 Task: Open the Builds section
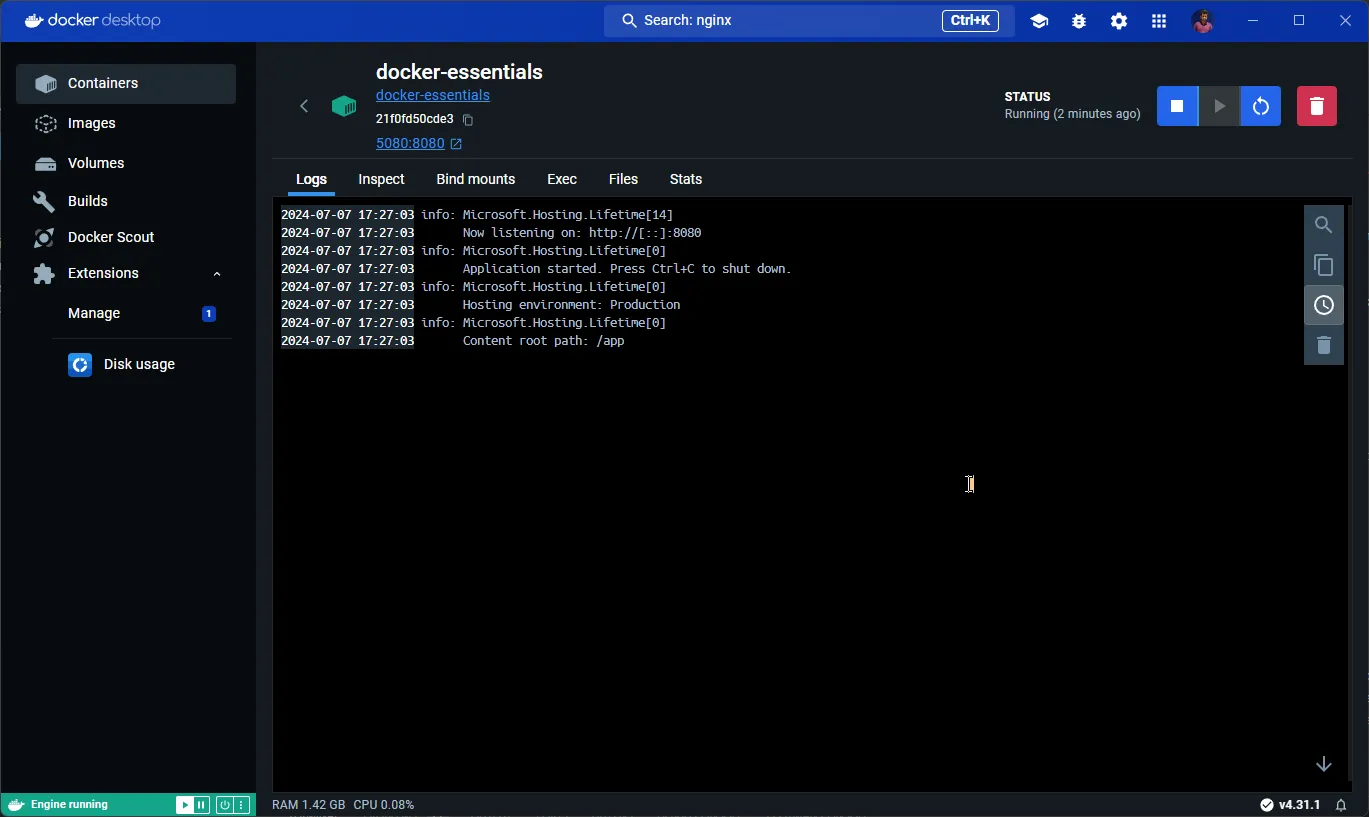click(89, 201)
